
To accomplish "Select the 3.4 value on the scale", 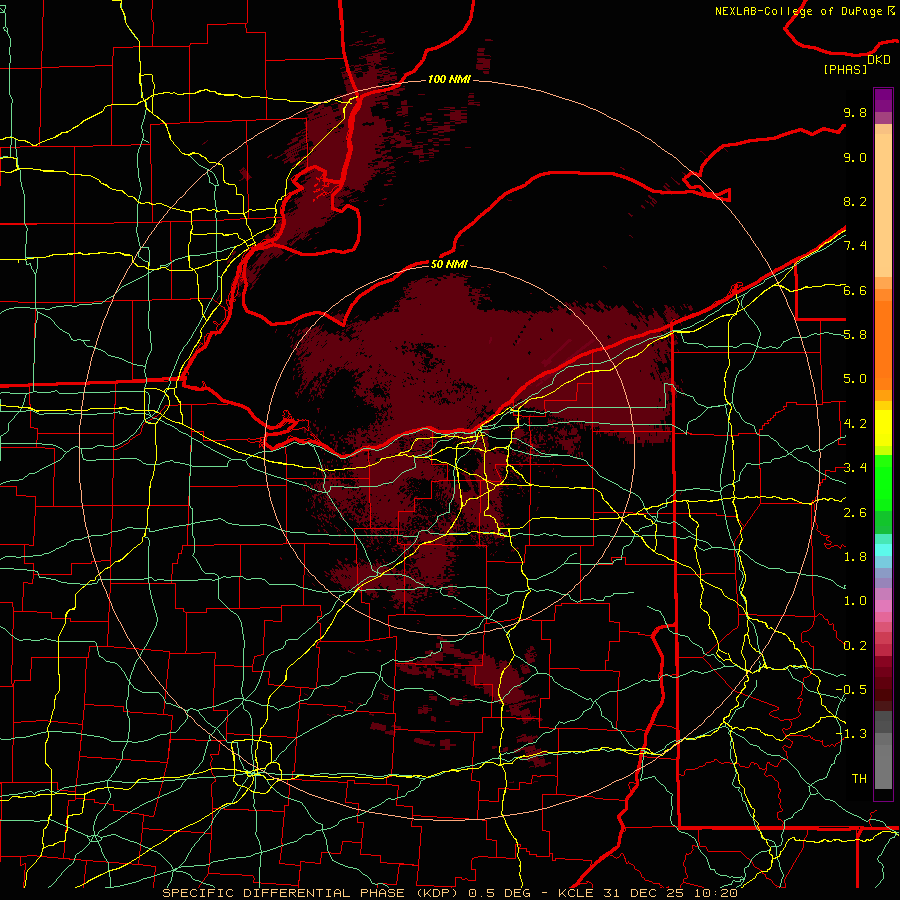I will click(855, 468).
